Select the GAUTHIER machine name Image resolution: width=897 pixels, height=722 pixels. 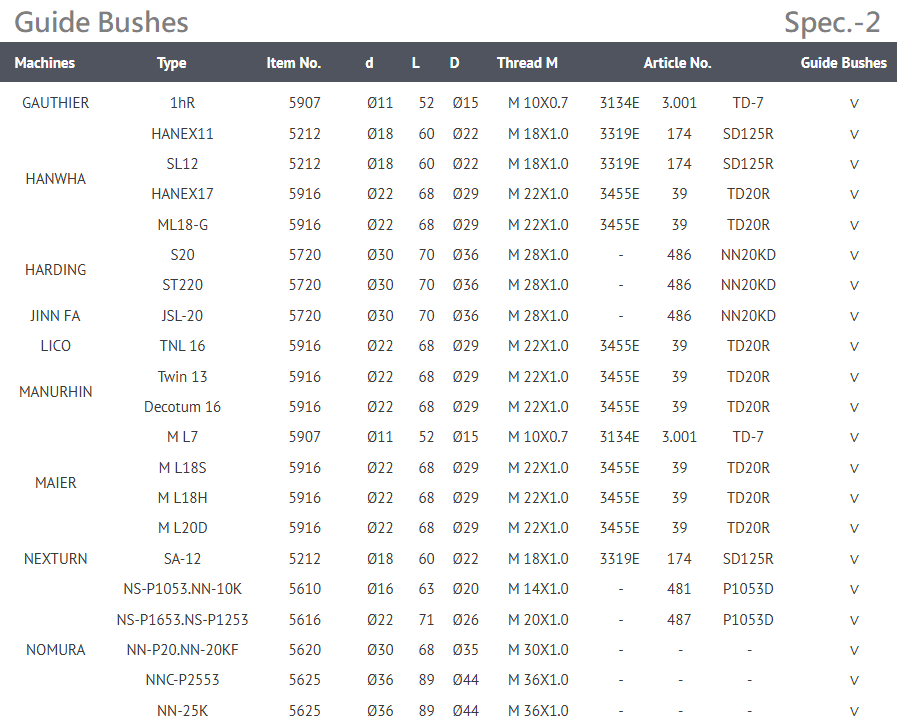tap(56, 103)
